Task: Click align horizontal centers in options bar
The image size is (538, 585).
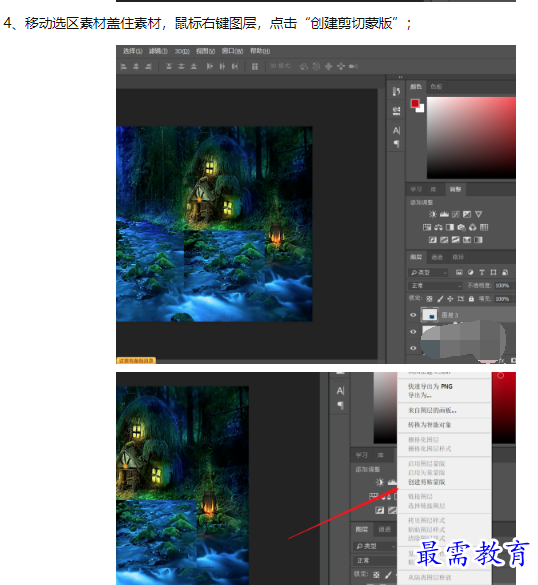Action: pyautogui.click(x=136, y=66)
